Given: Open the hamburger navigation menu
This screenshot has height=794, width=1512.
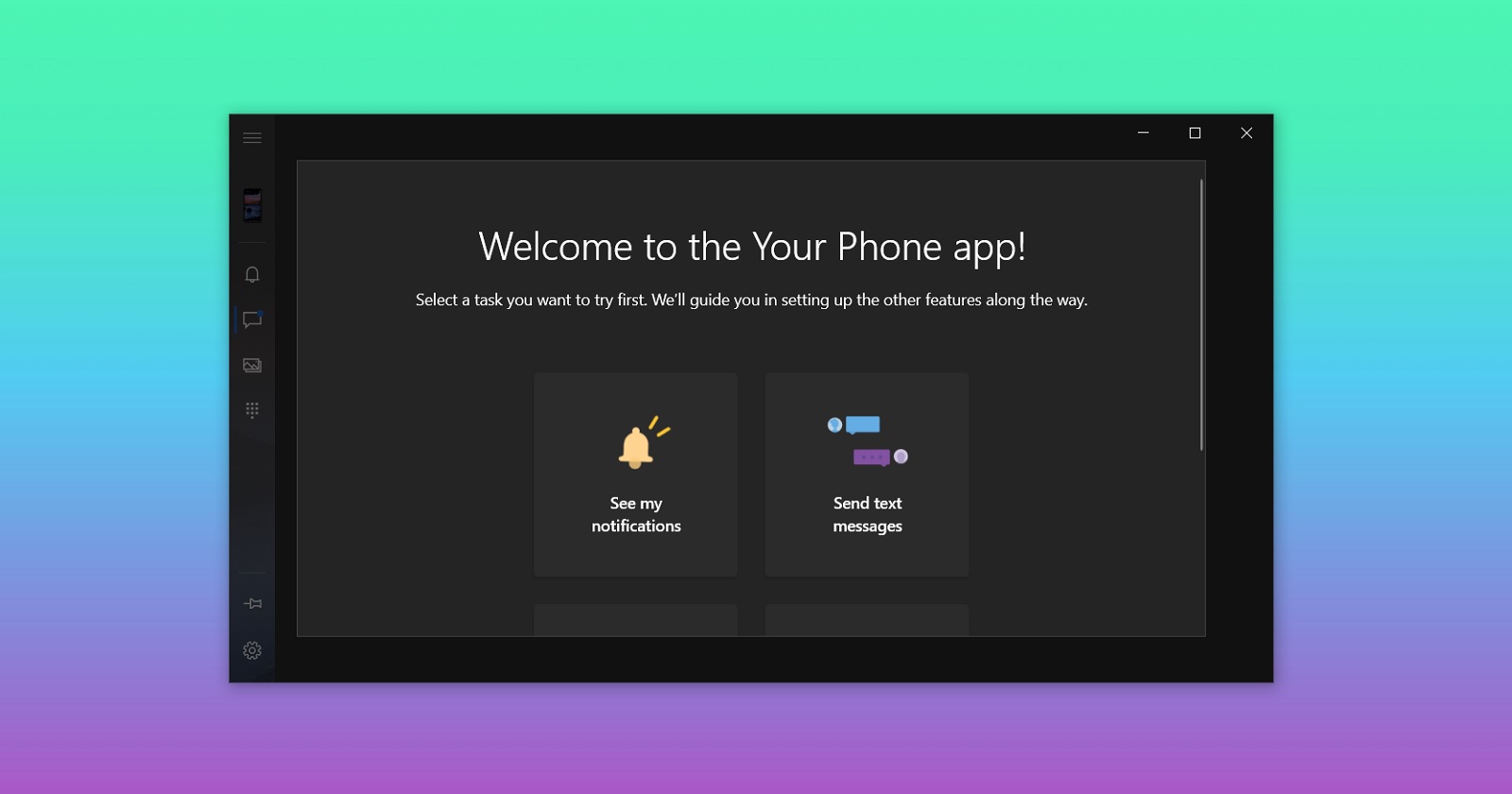Looking at the screenshot, I should tap(252, 138).
